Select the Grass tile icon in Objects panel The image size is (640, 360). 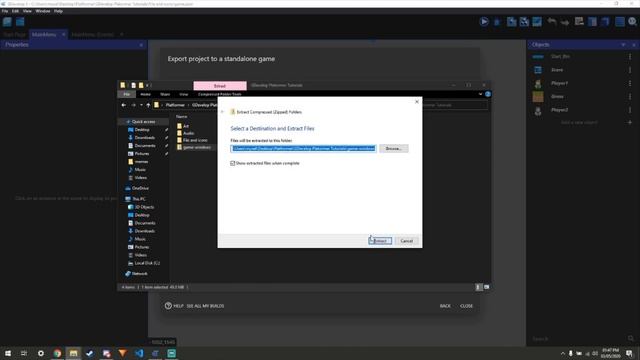point(538,97)
